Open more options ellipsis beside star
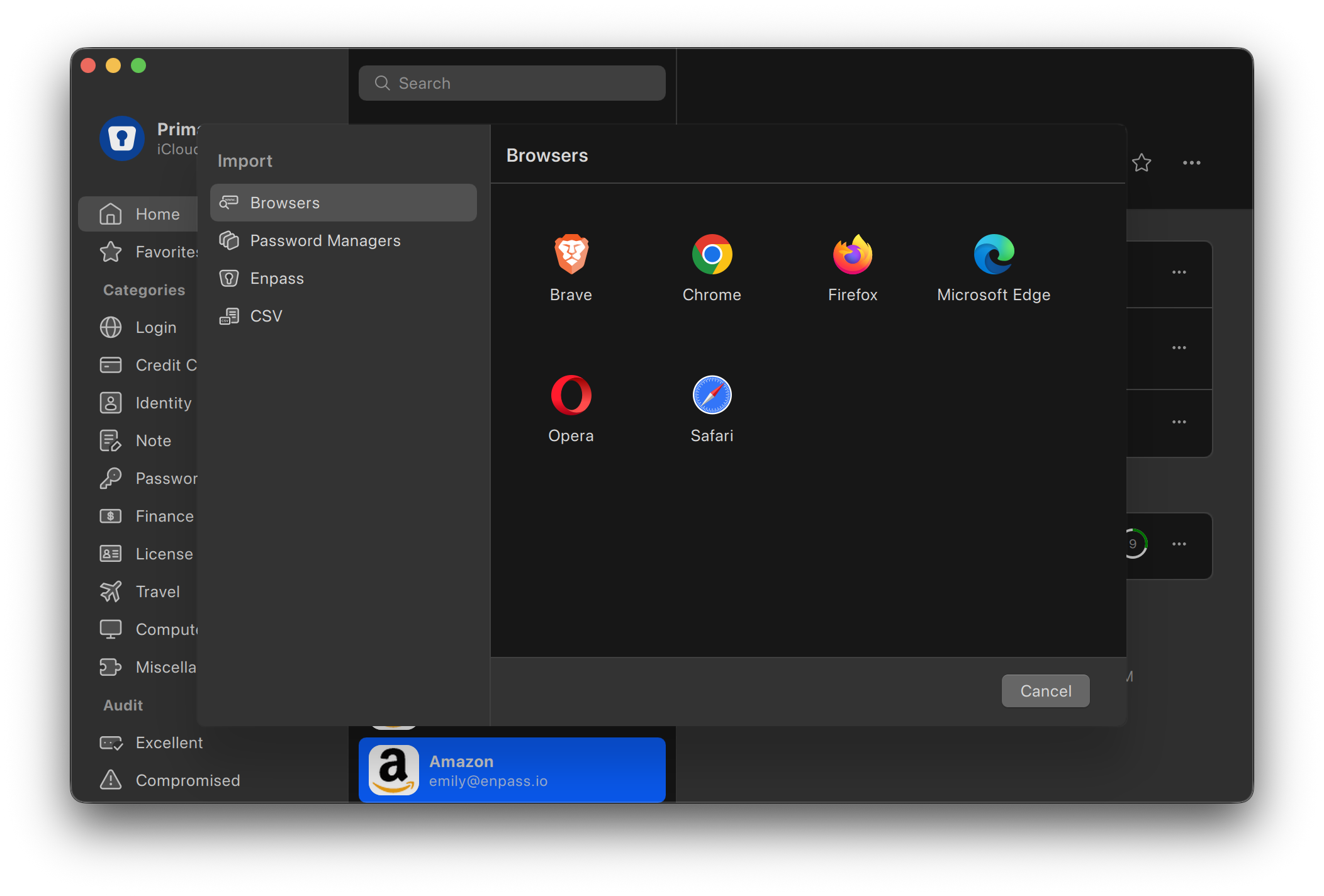The image size is (1324, 896). tap(1191, 163)
